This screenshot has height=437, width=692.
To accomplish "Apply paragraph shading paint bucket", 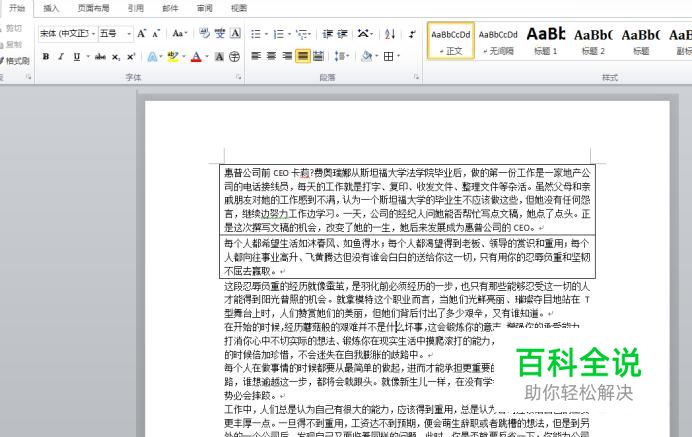I will 366,56.
